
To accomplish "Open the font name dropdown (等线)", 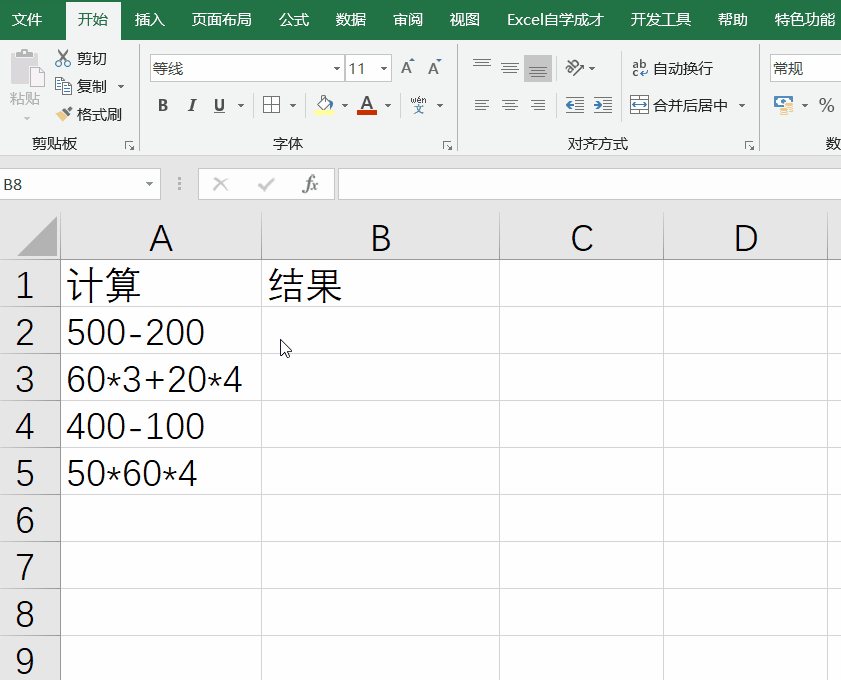I will point(336,68).
